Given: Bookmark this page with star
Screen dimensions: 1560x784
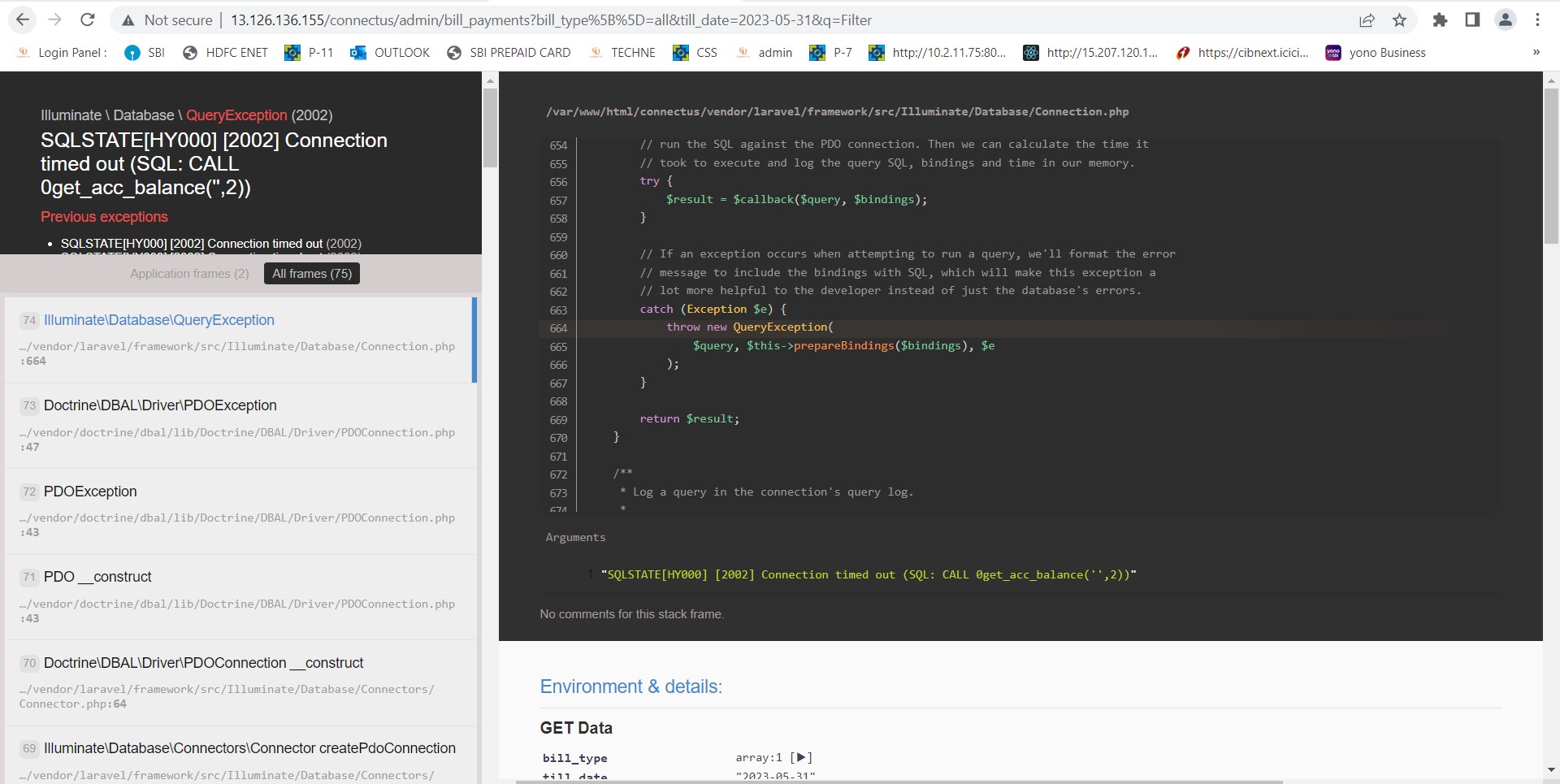Looking at the screenshot, I should (x=1399, y=20).
